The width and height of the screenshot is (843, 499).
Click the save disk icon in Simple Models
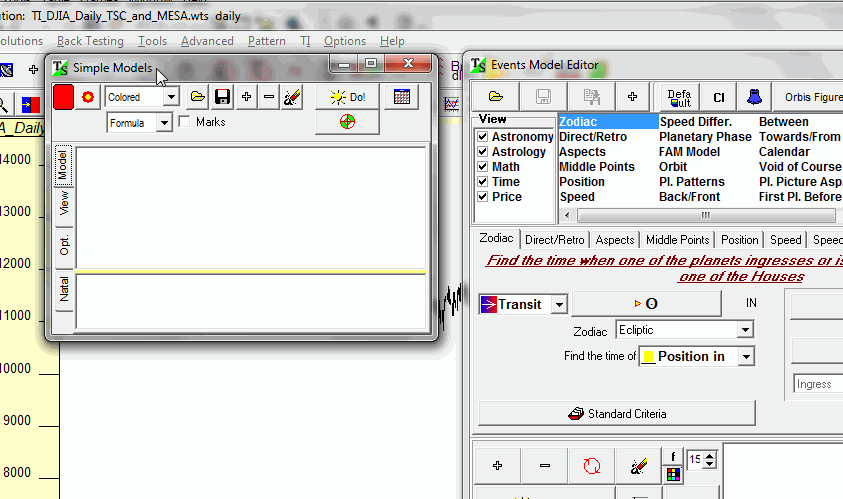click(x=222, y=97)
